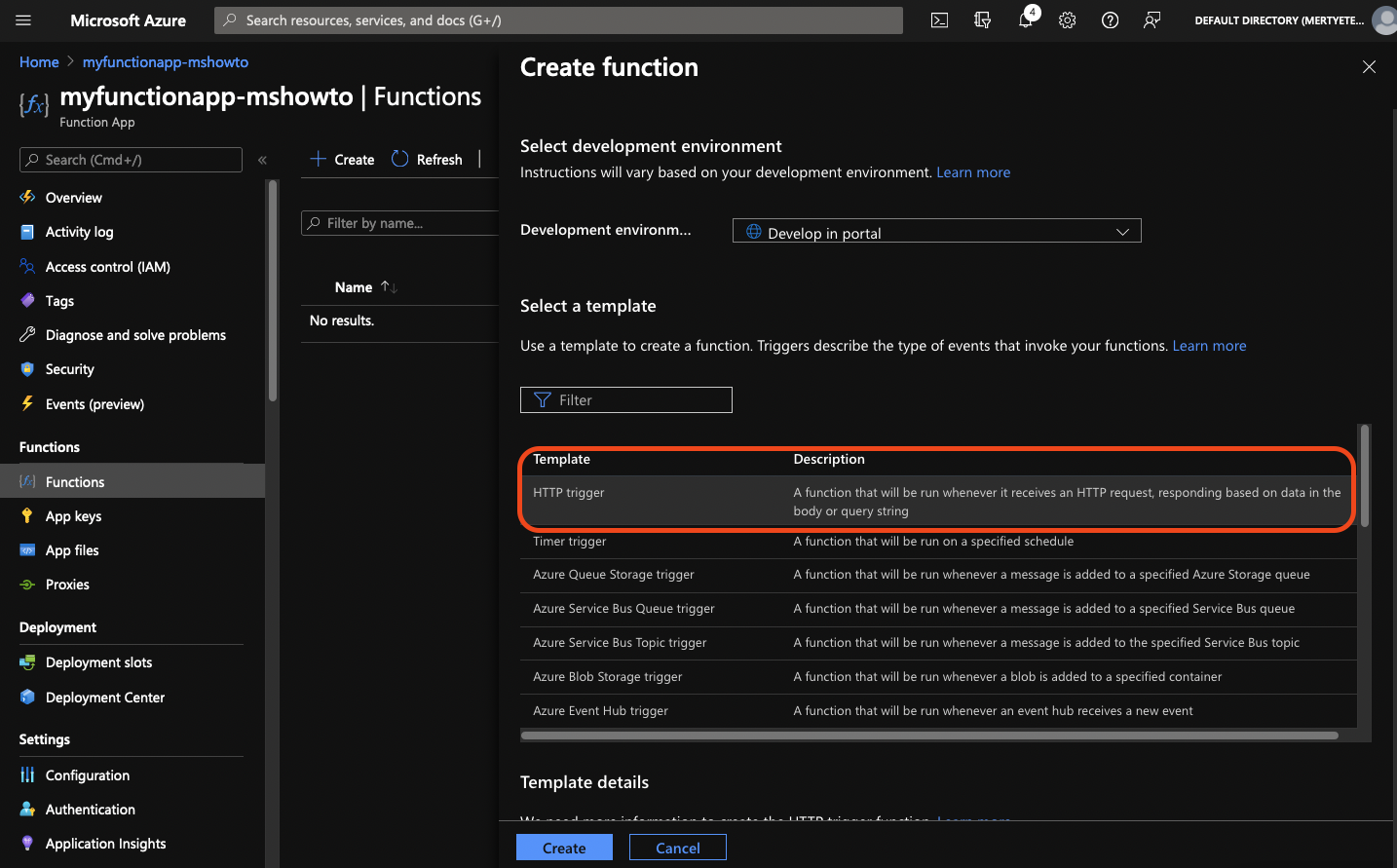The width and height of the screenshot is (1397, 868).
Task: Open the Functions menu item
Action: [132, 481]
